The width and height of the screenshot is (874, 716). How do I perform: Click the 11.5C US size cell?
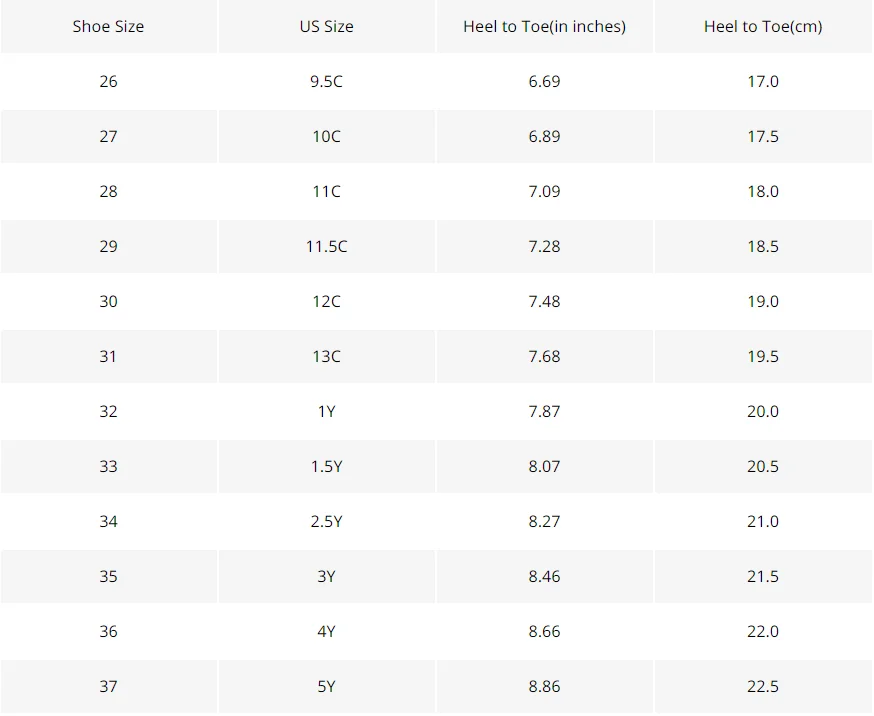tap(327, 246)
